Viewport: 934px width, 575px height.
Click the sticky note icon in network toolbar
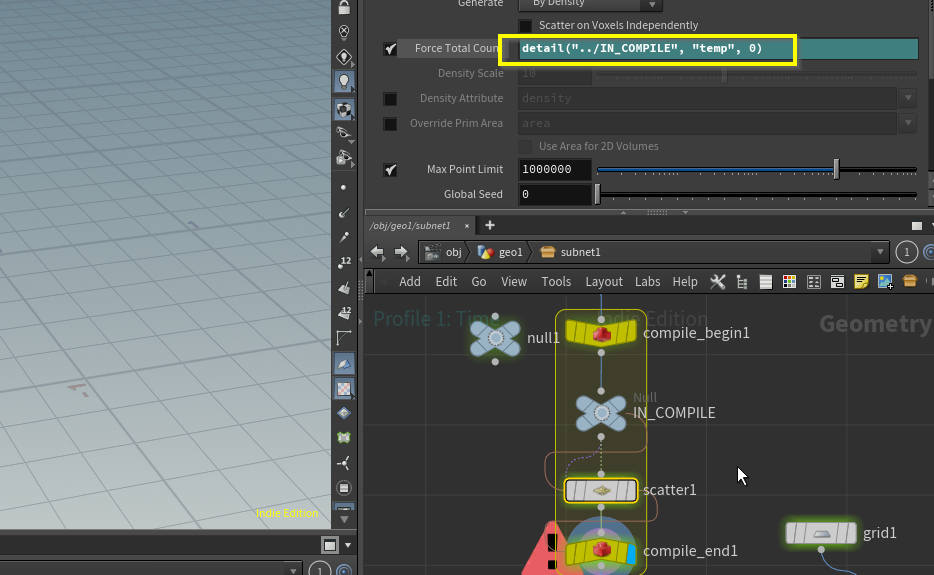tap(862, 282)
